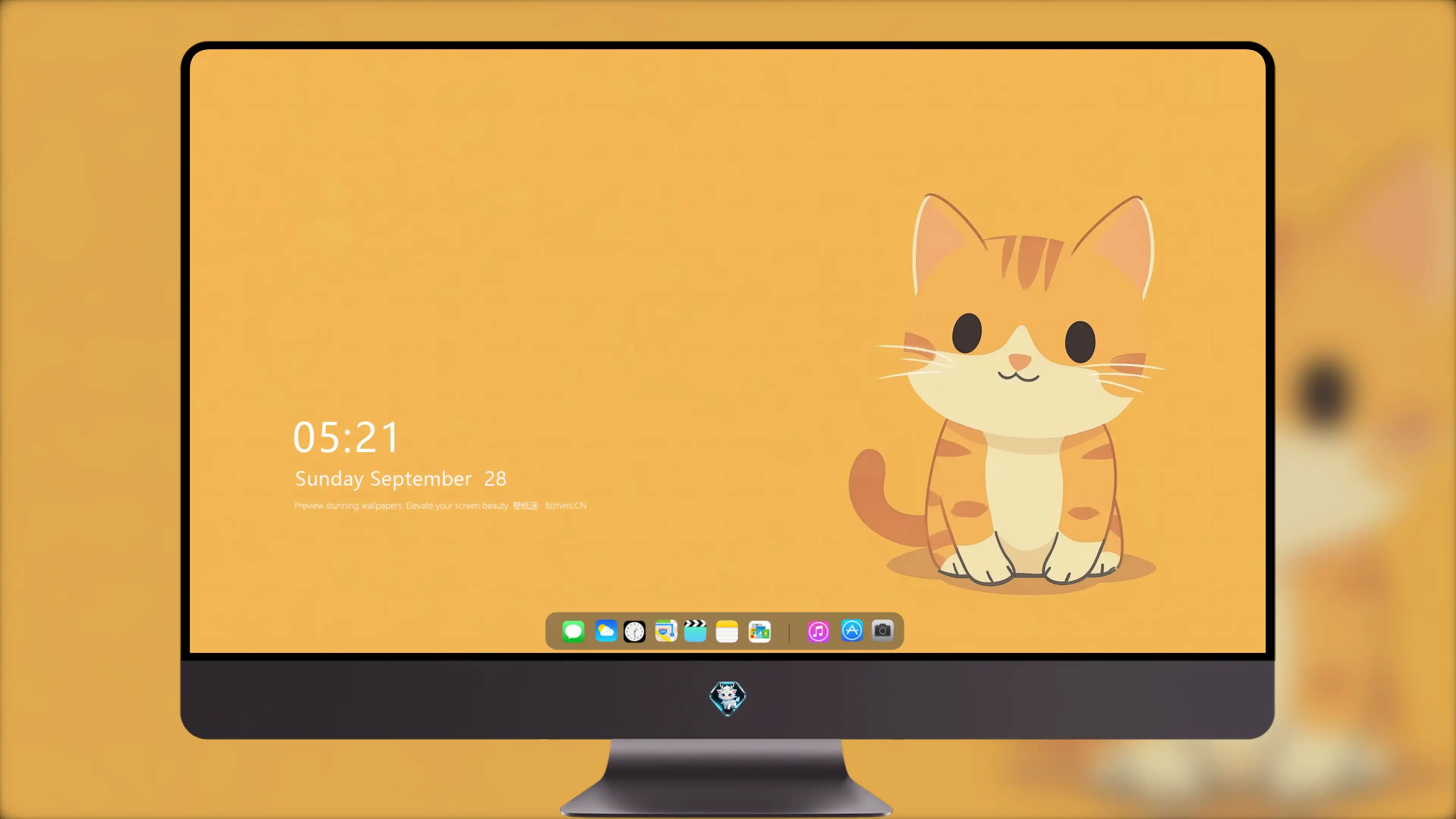Click the dragon logo on monitor chin
The width and height of the screenshot is (1456, 819).
pos(728,698)
